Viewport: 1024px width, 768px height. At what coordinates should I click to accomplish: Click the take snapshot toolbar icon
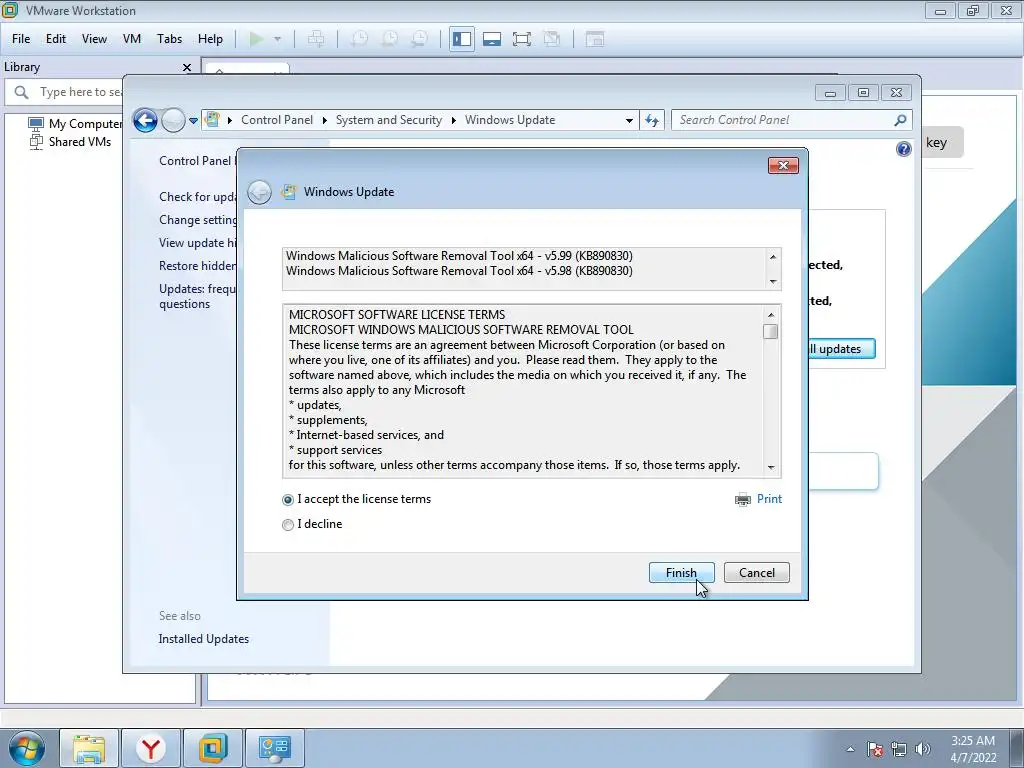point(359,39)
